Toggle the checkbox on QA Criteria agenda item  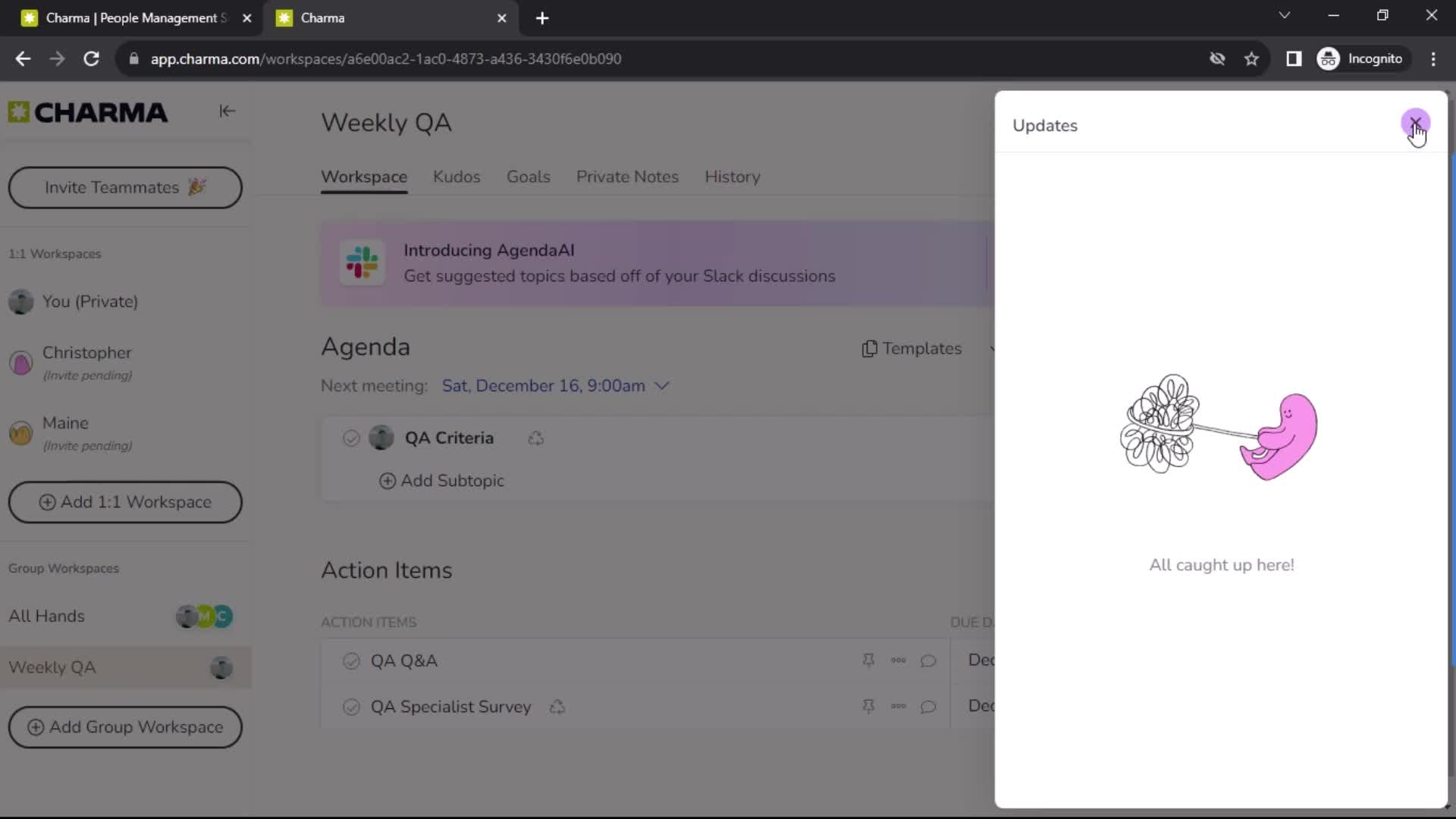tap(351, 438)
